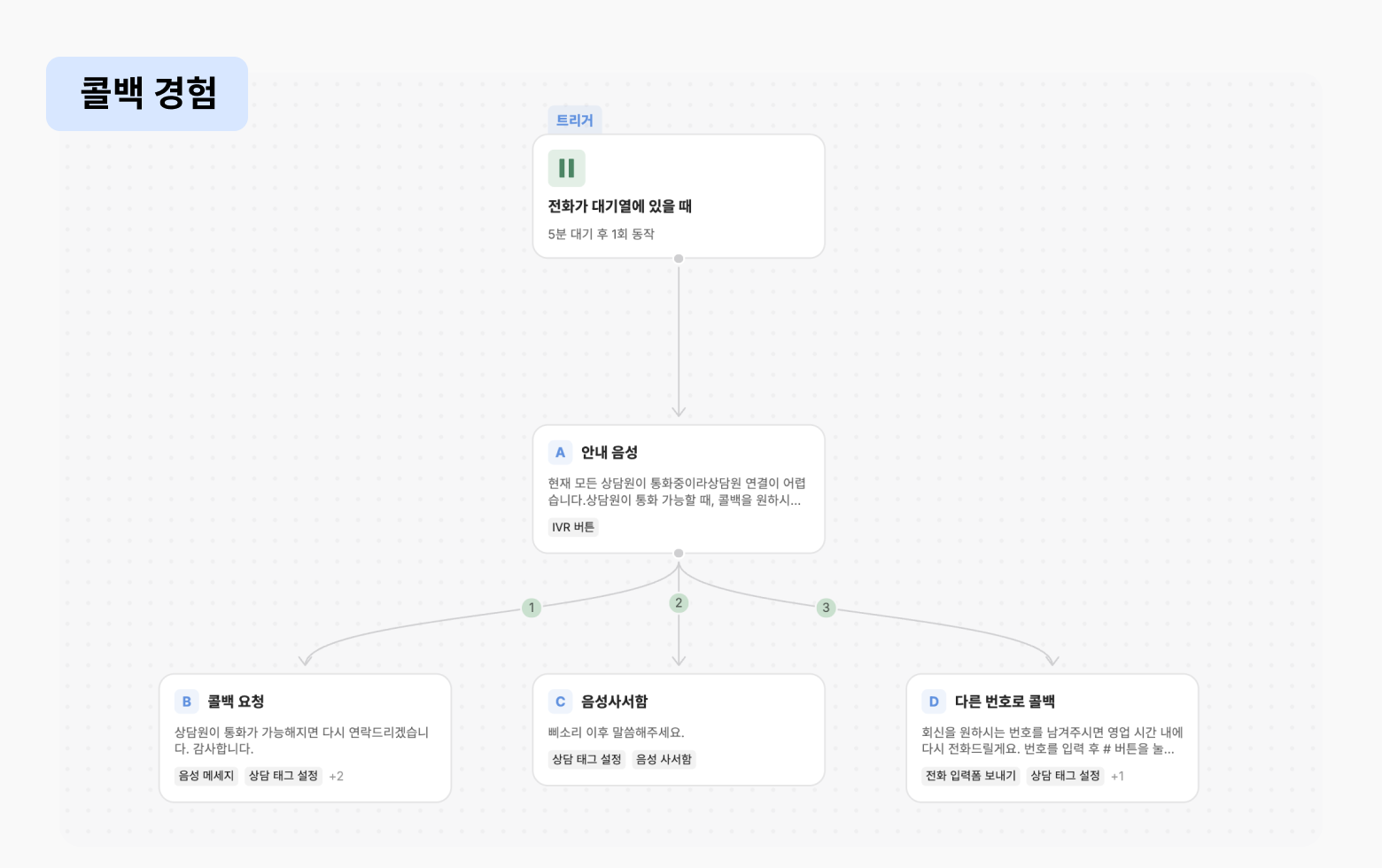
Task: Click the letter A badge icon
Action: (x=560, y=453)
